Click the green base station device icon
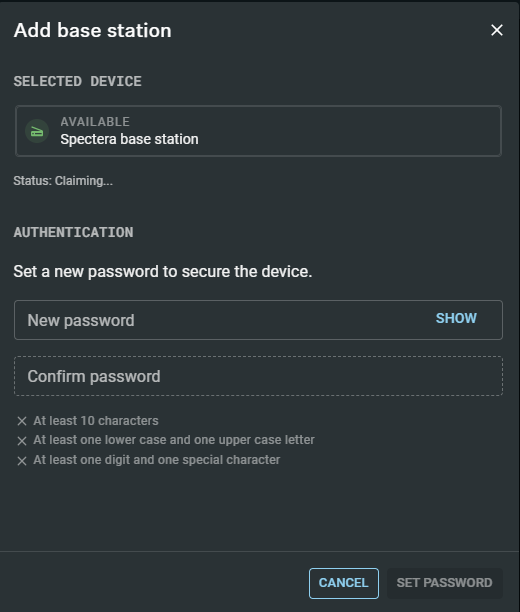520x612 pixels. 37,131
